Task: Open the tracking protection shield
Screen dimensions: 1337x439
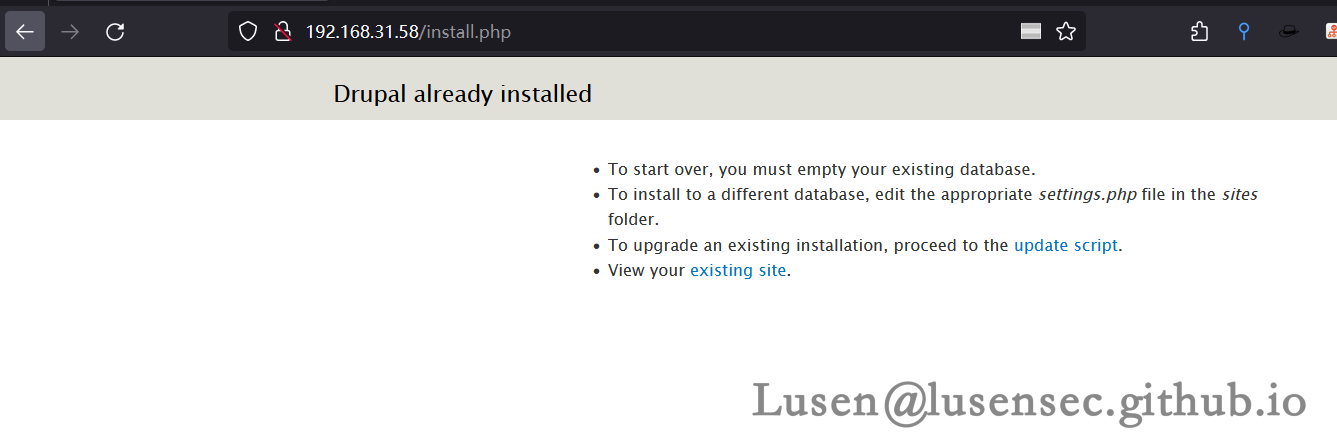Action: click(248, 32)
